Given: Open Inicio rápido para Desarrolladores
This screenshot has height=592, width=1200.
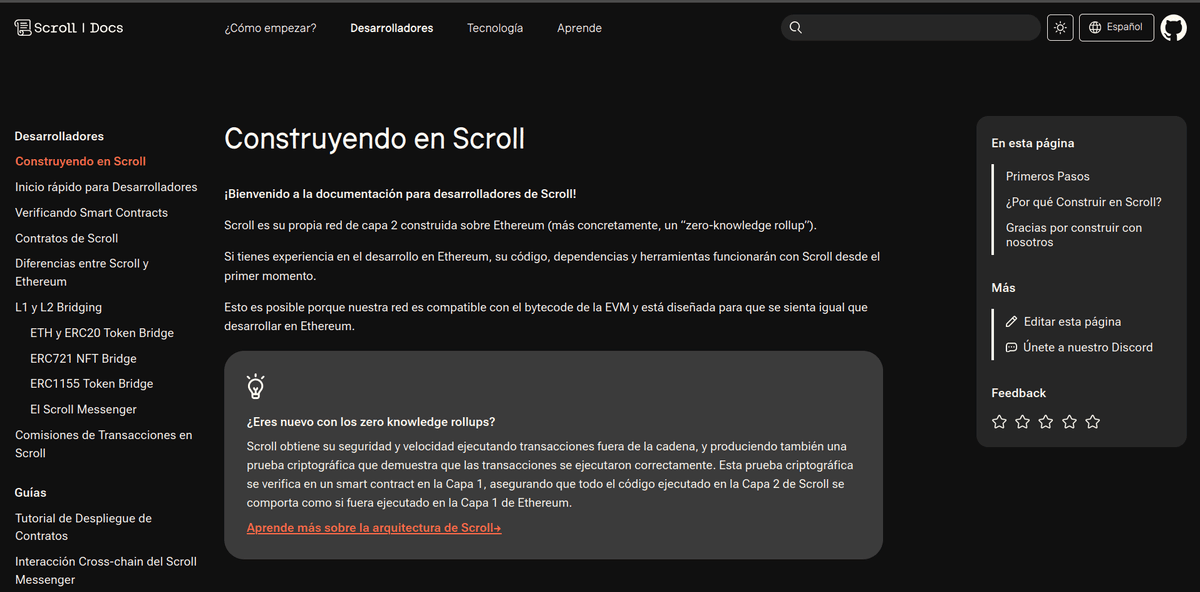Looking at the screenshot, I should (106, 187).
